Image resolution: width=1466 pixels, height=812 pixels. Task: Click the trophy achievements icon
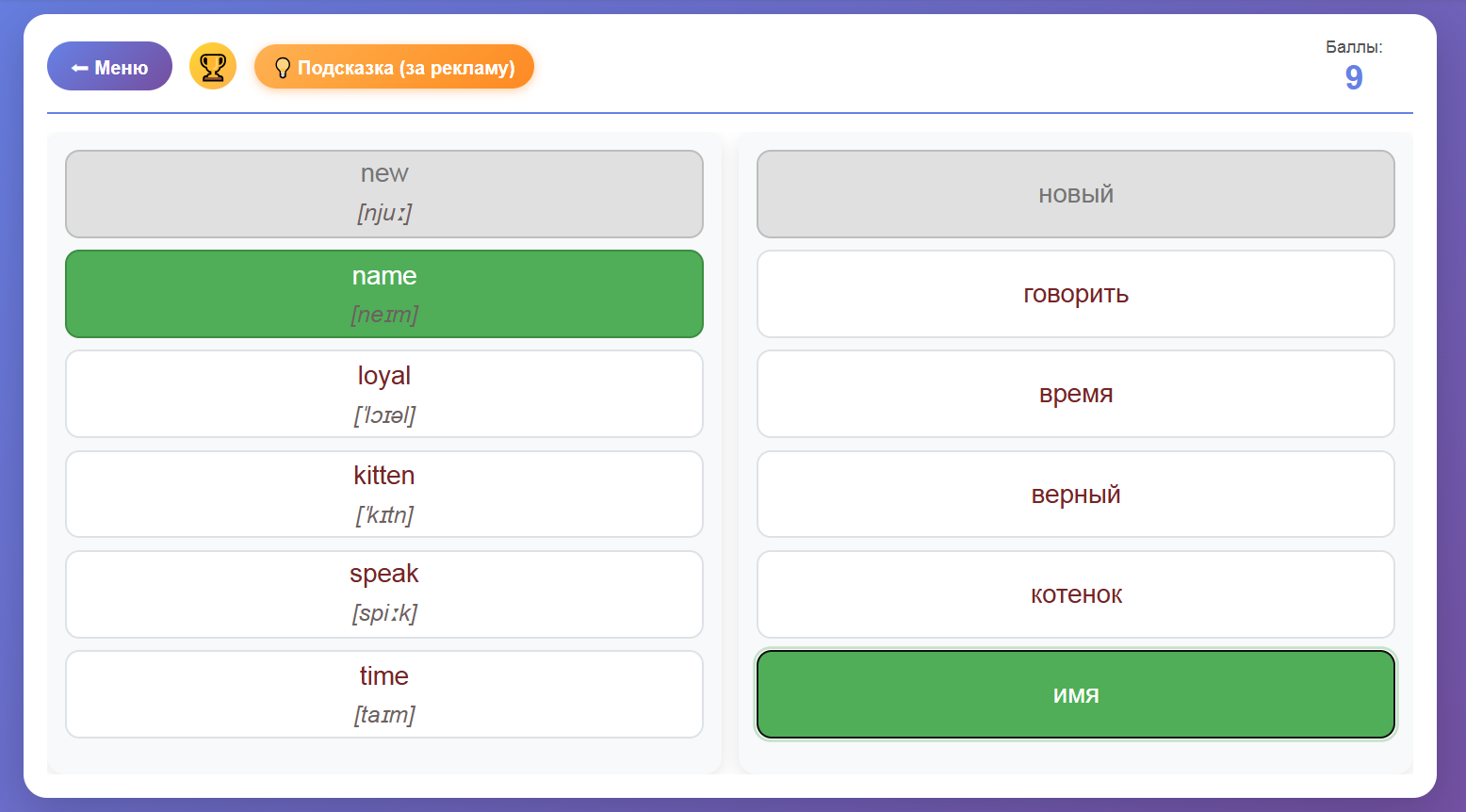point(213,67)
